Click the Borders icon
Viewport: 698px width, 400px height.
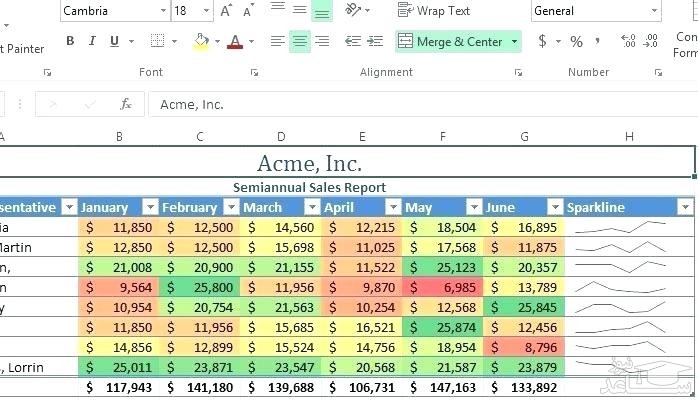[157, 41]
